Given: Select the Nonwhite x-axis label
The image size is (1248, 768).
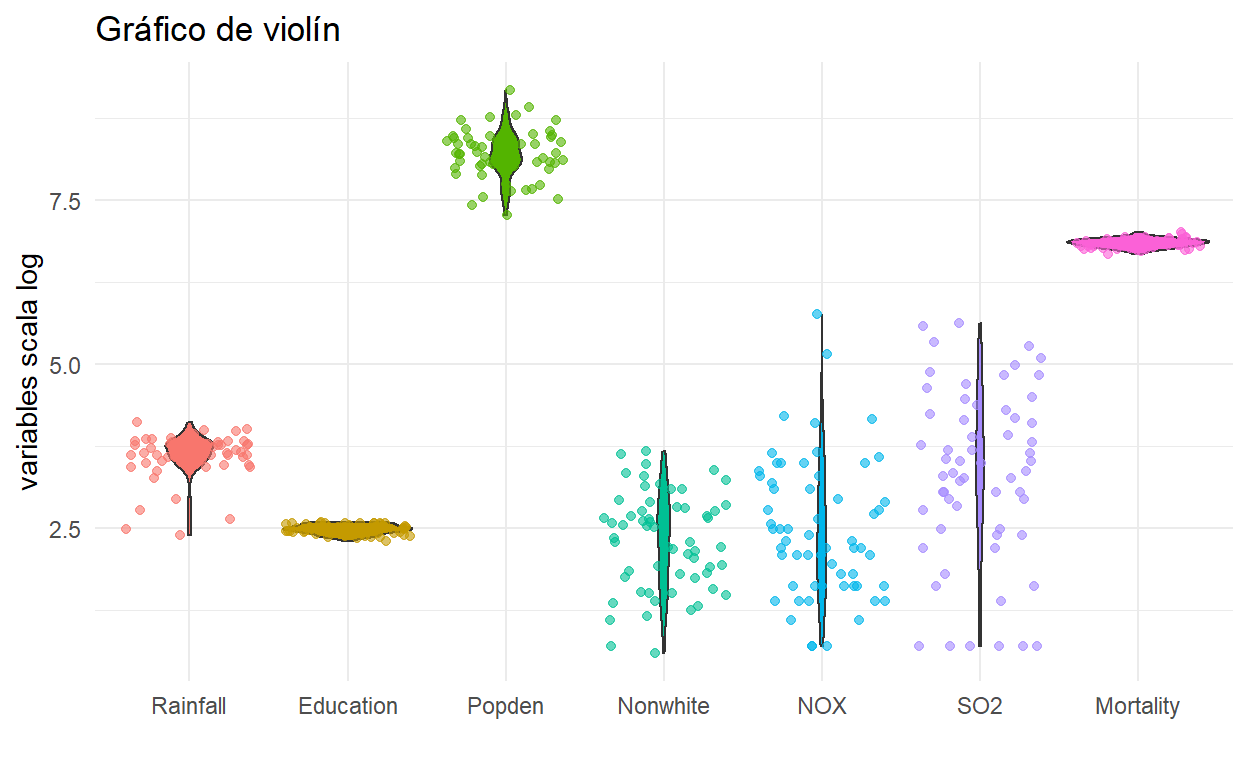Looking at the screenshot, I should tap(664, 706).
